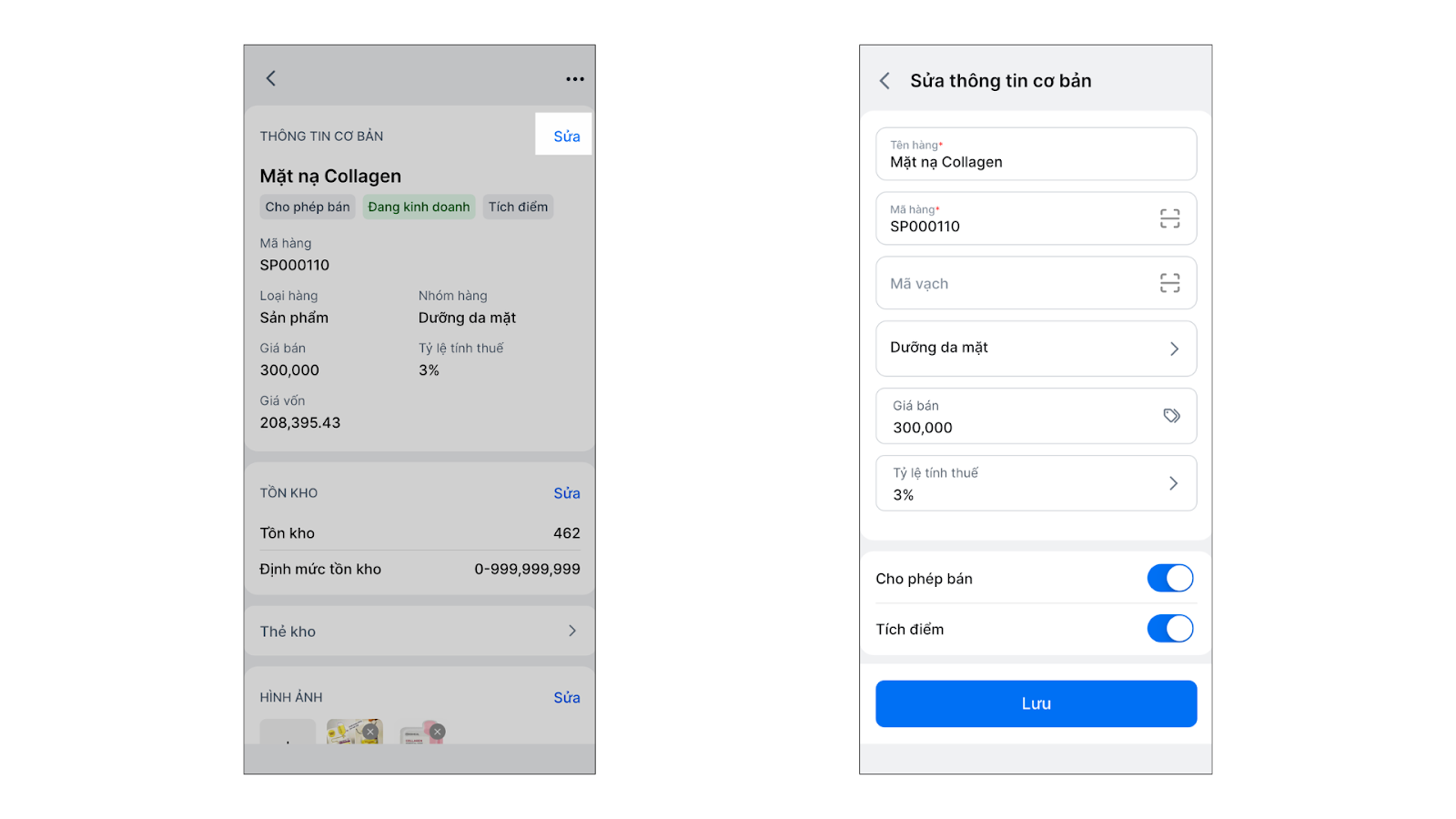Click the Mã vạch input field
1456x819 pixels.
[x=1010, y=283]
